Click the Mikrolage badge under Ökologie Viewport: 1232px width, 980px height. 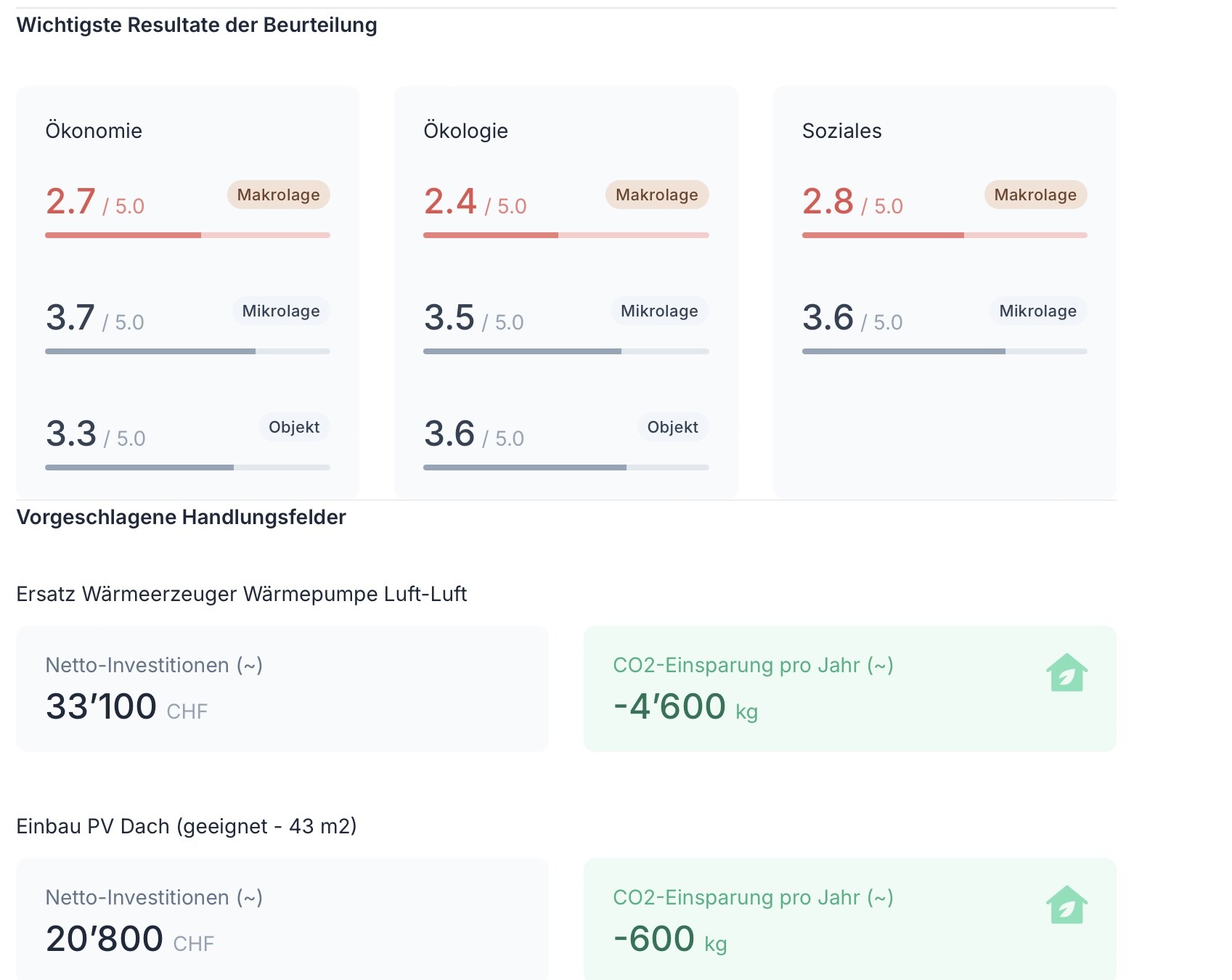click(659, 311)
